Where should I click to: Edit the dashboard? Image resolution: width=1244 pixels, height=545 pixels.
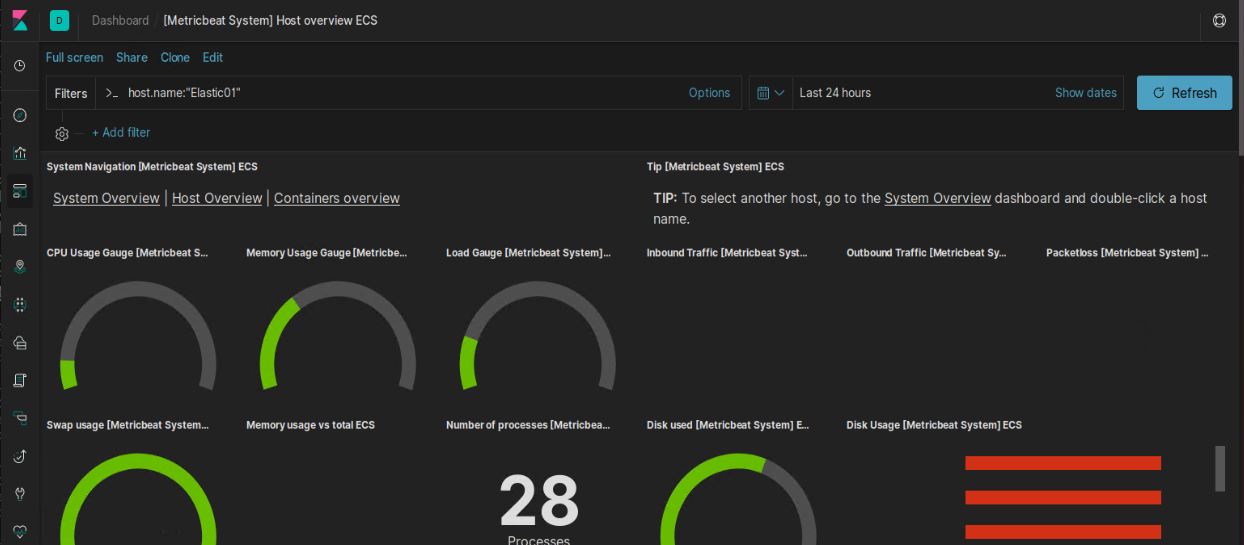(212, 58)
